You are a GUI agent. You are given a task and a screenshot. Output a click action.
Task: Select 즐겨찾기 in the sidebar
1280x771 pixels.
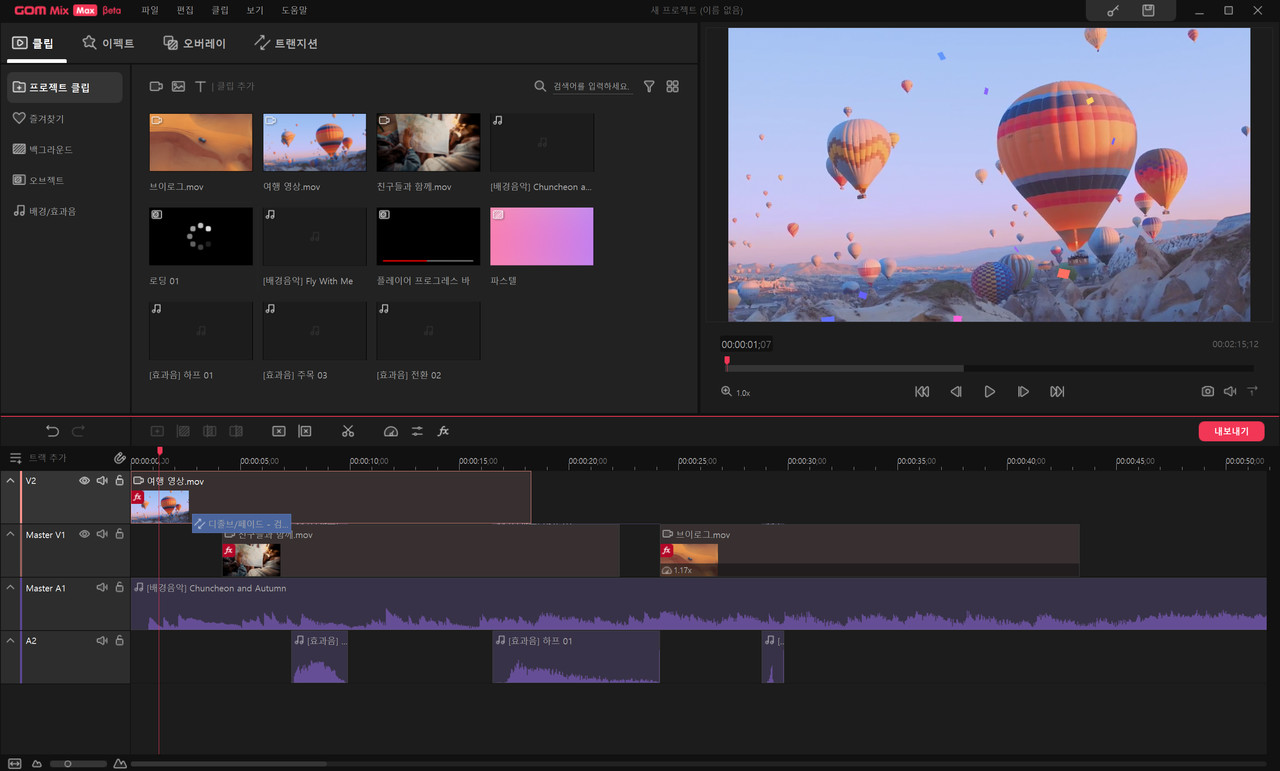tap(40, 118)
